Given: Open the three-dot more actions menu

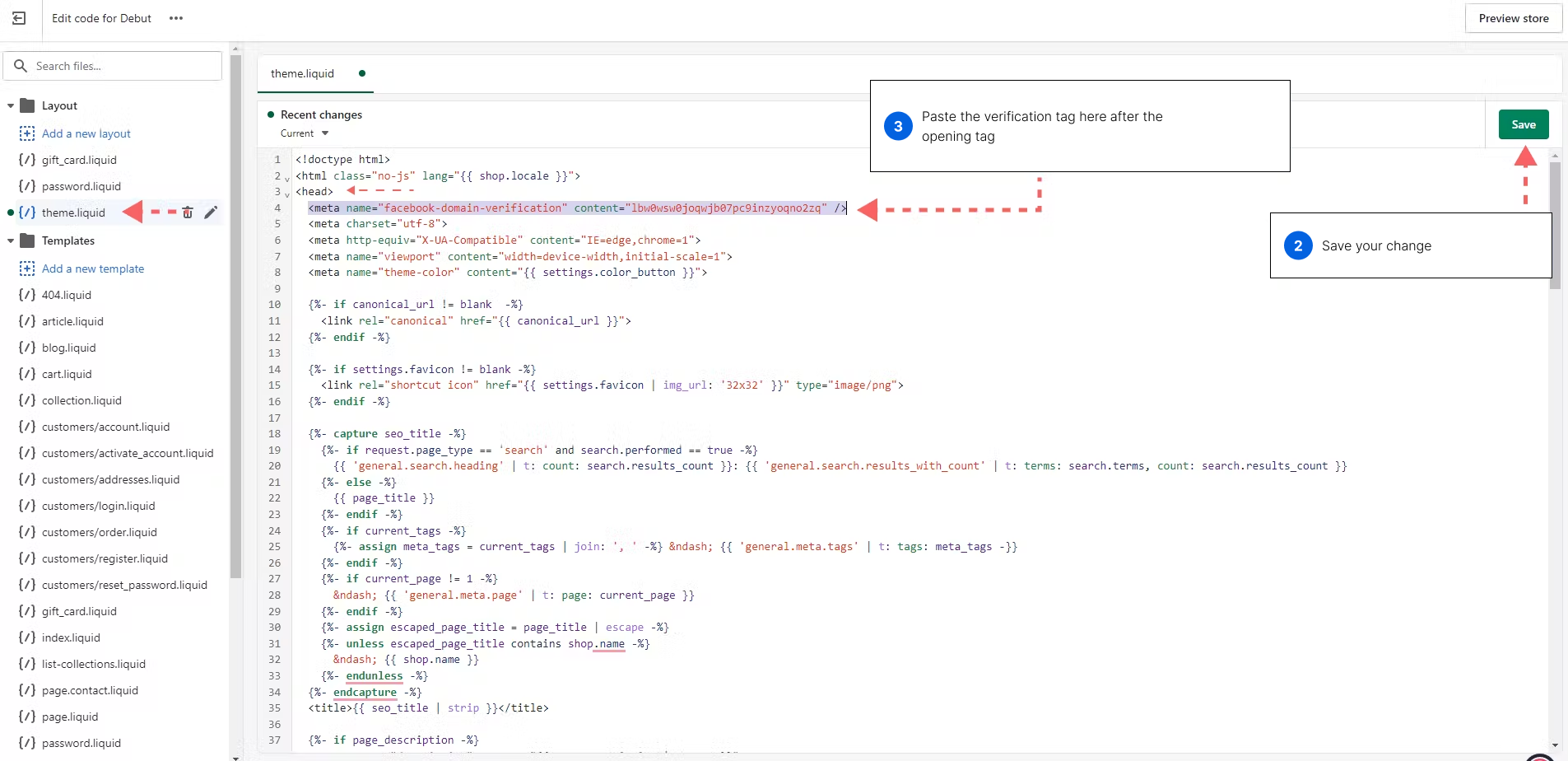Looking at the screenshot, I should pyautogui.click(x=176, y=18).
